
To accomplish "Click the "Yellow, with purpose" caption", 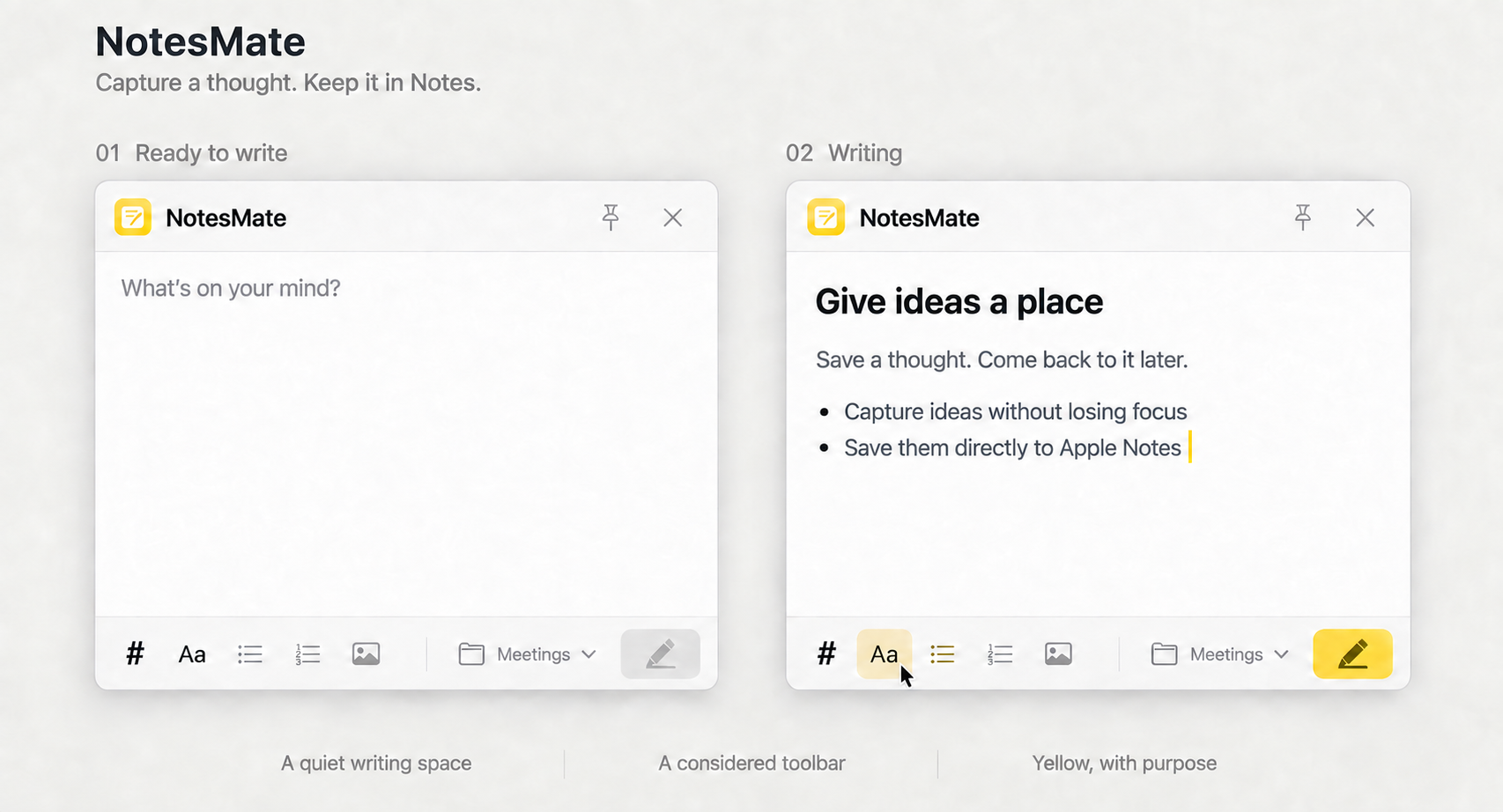I will point(1124,763).
